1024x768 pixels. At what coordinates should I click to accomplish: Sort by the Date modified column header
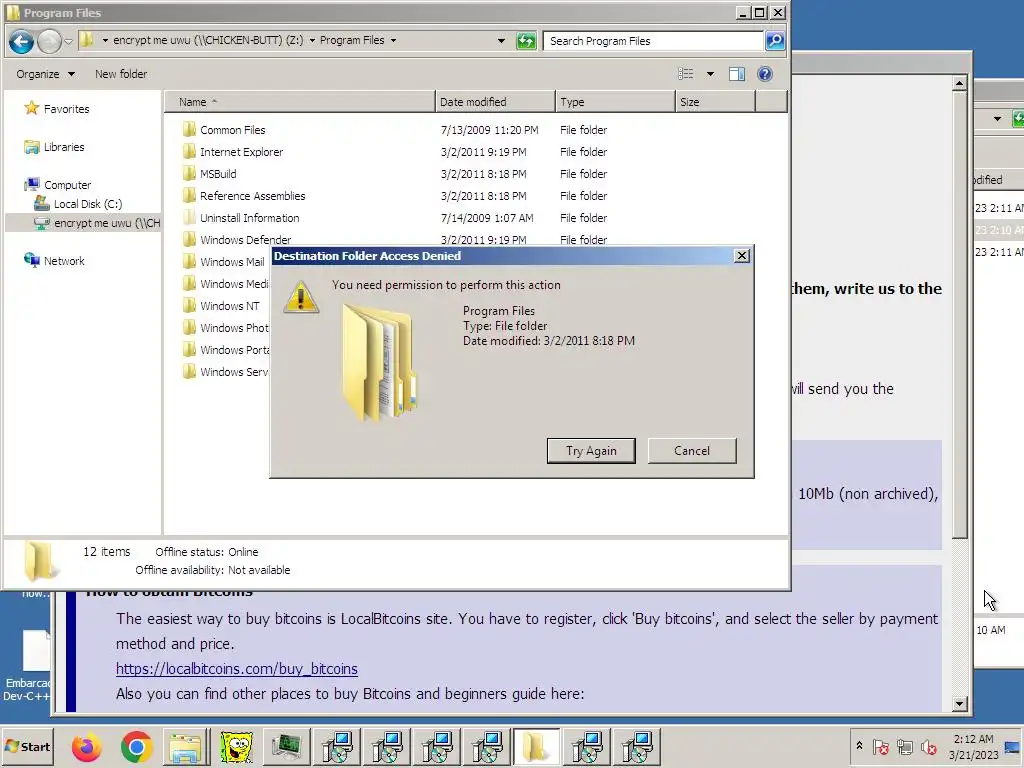495,102
